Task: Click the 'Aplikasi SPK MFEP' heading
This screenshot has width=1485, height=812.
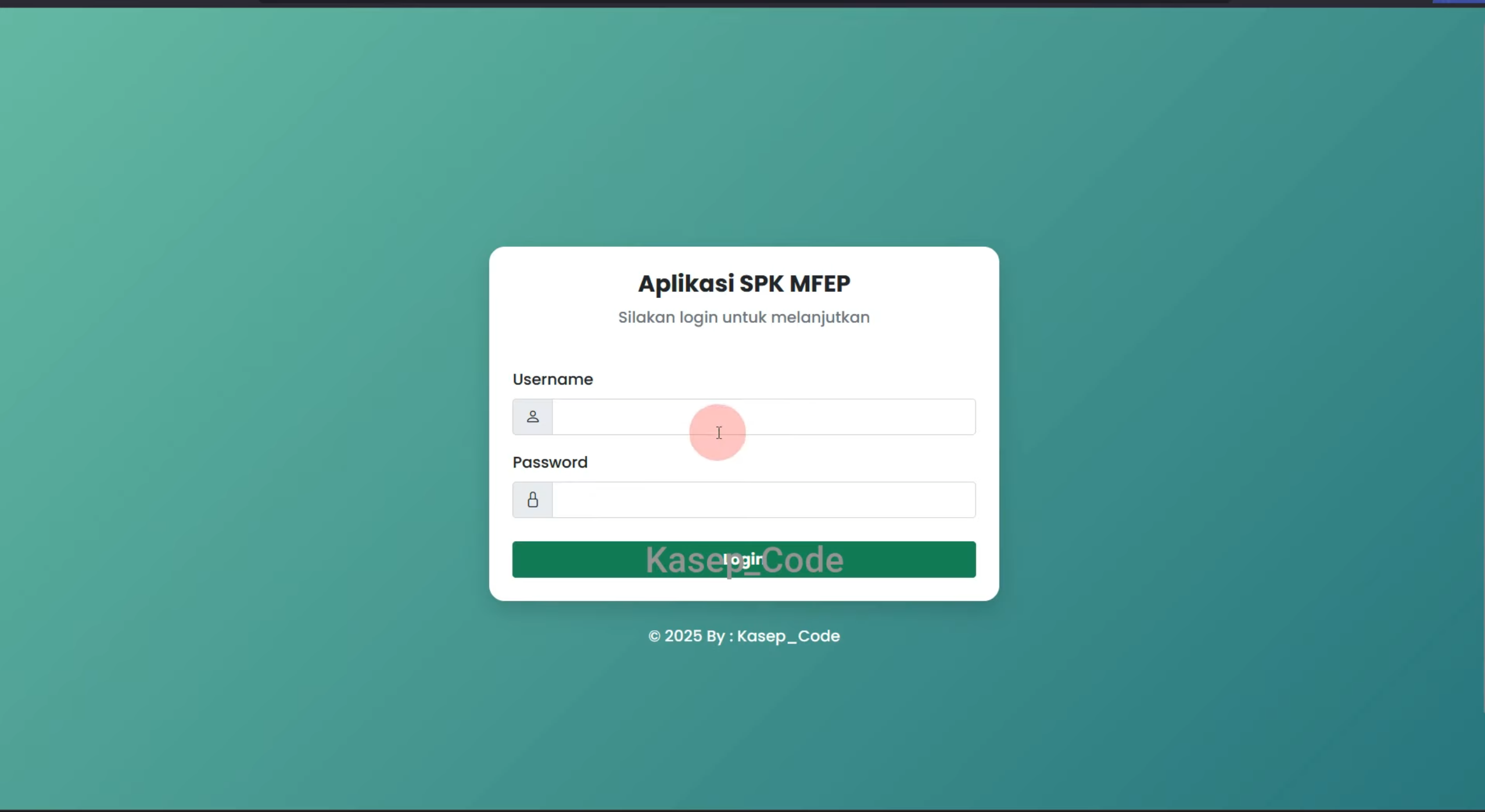Action: (x=744, y=283)
